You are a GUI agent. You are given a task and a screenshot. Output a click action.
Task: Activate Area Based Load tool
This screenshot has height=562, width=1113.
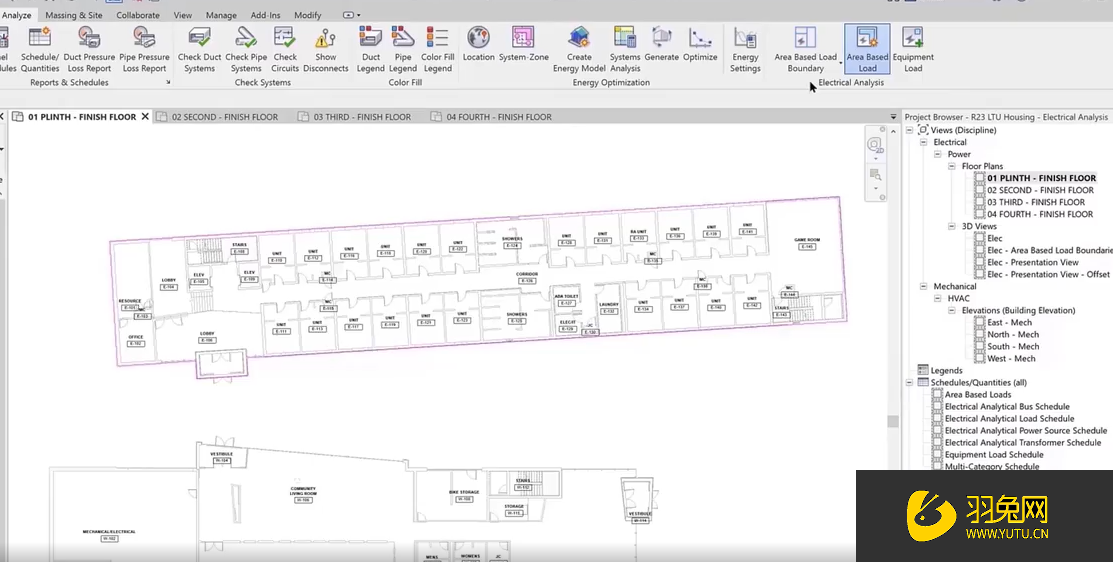[867, 49]
